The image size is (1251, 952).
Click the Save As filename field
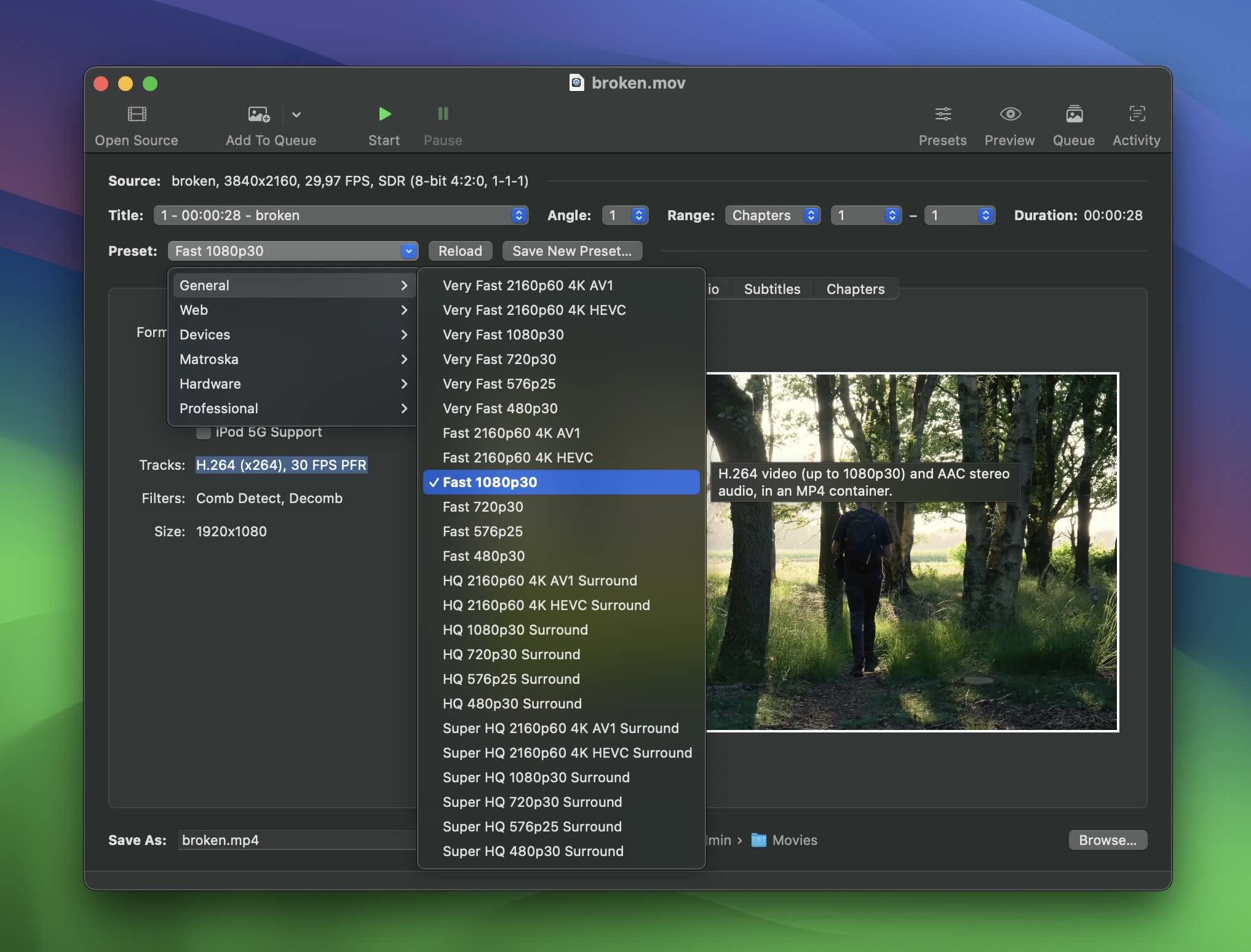coord(298,840)
